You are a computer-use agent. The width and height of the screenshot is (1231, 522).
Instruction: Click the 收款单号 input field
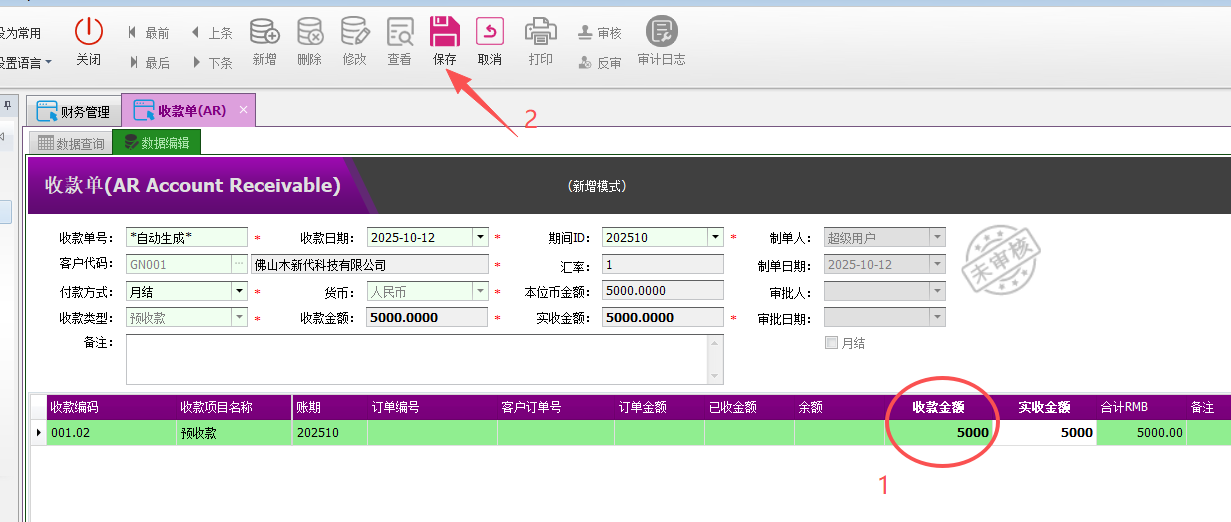[x=187, y=237]
